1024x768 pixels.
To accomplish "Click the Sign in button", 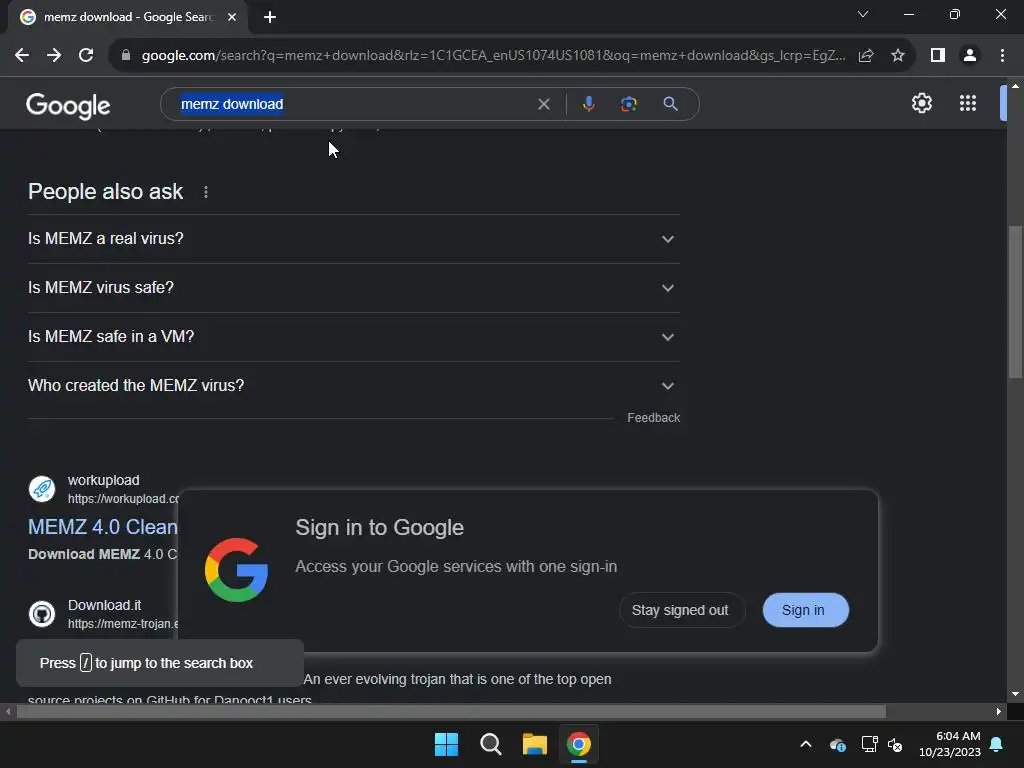I will tap(805, 610).
